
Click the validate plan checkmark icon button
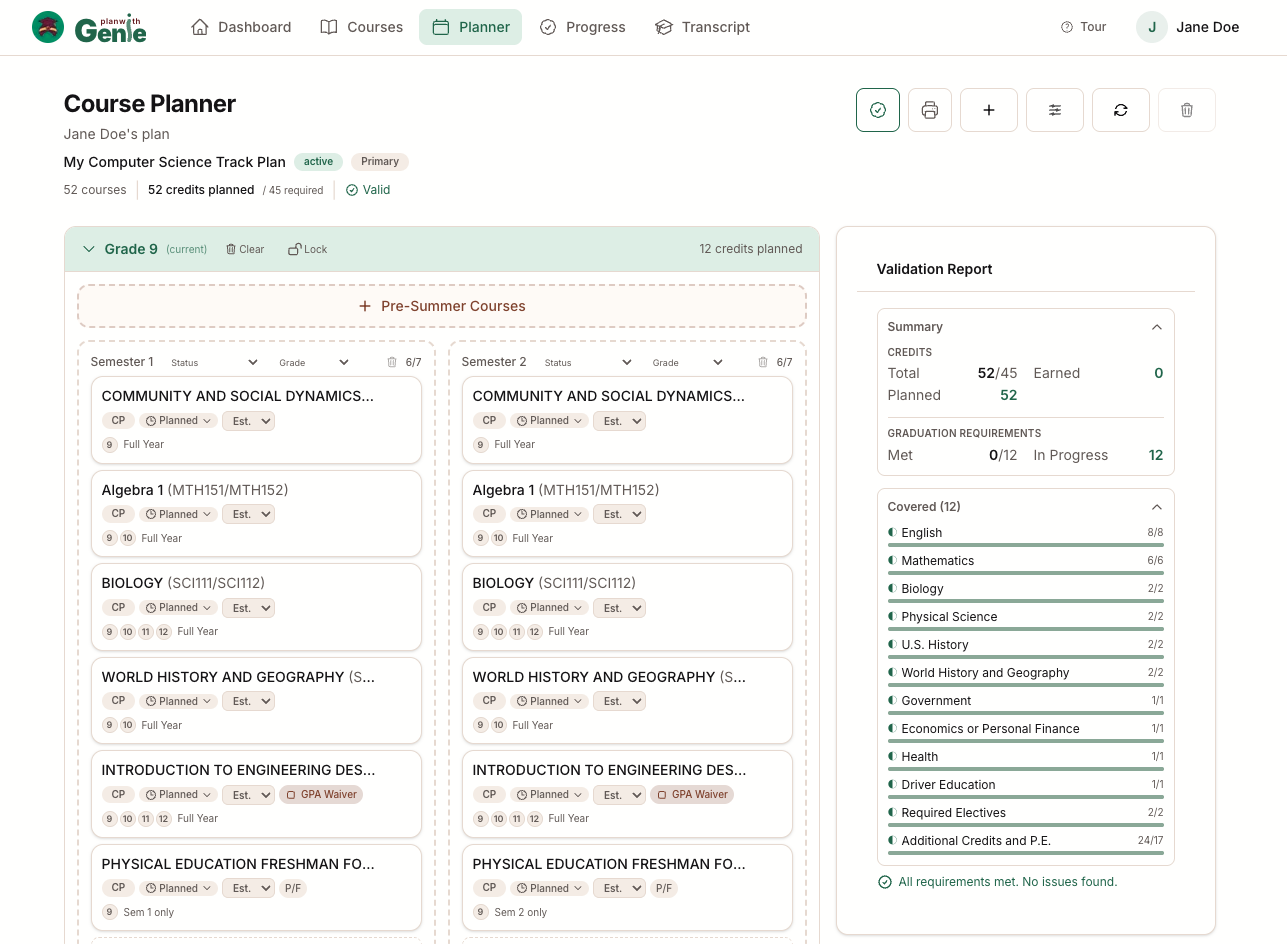point(878,110)
